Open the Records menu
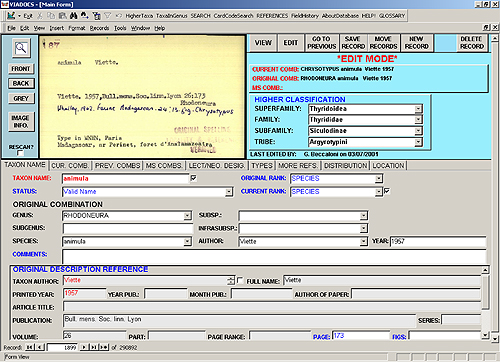500x362 pixels. pos(99,28)
